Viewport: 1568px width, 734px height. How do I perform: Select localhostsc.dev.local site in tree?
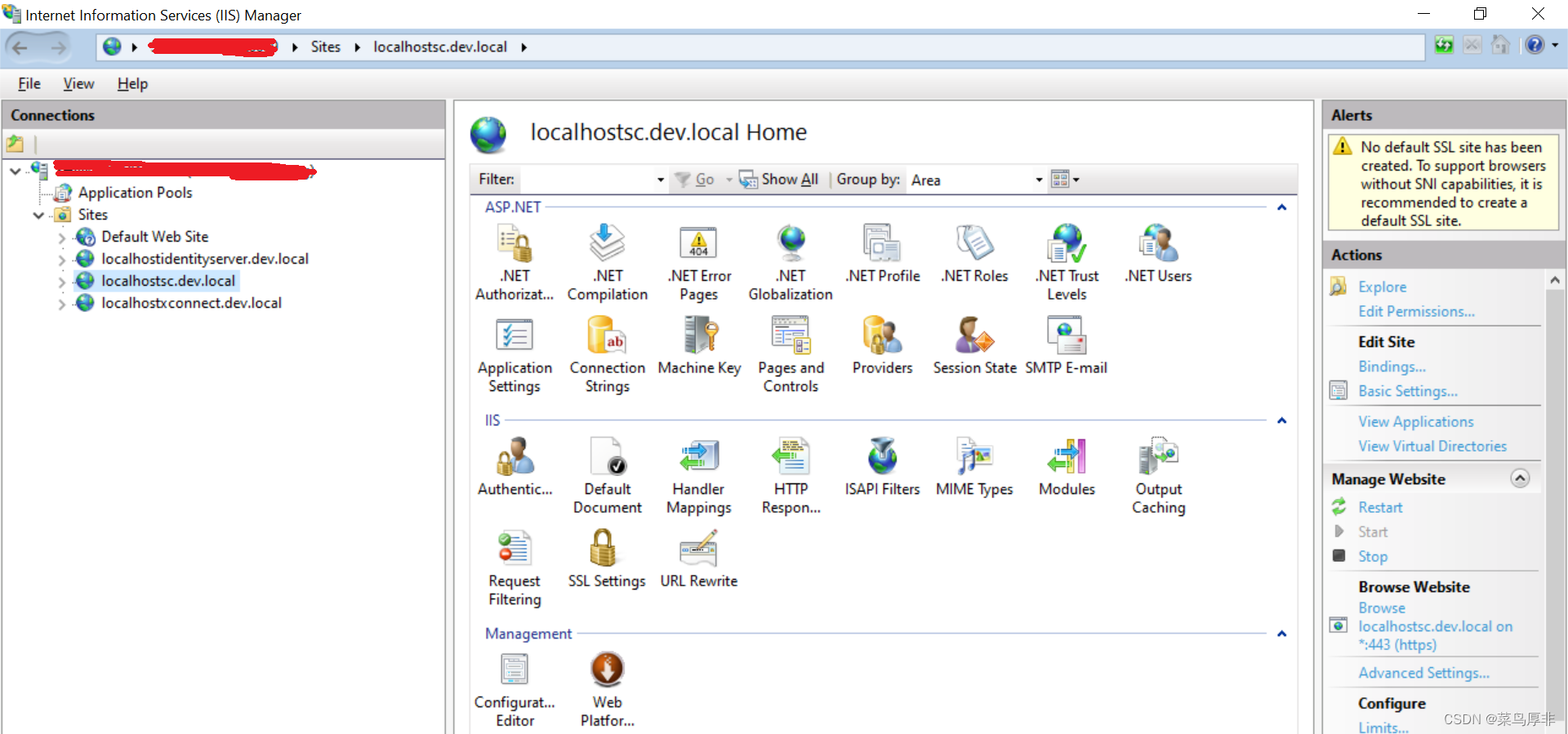click(167, 281)
